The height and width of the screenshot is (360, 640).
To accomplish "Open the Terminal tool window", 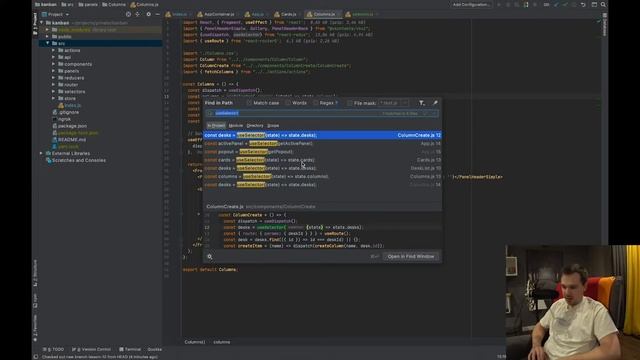I will tap(130, 349).
